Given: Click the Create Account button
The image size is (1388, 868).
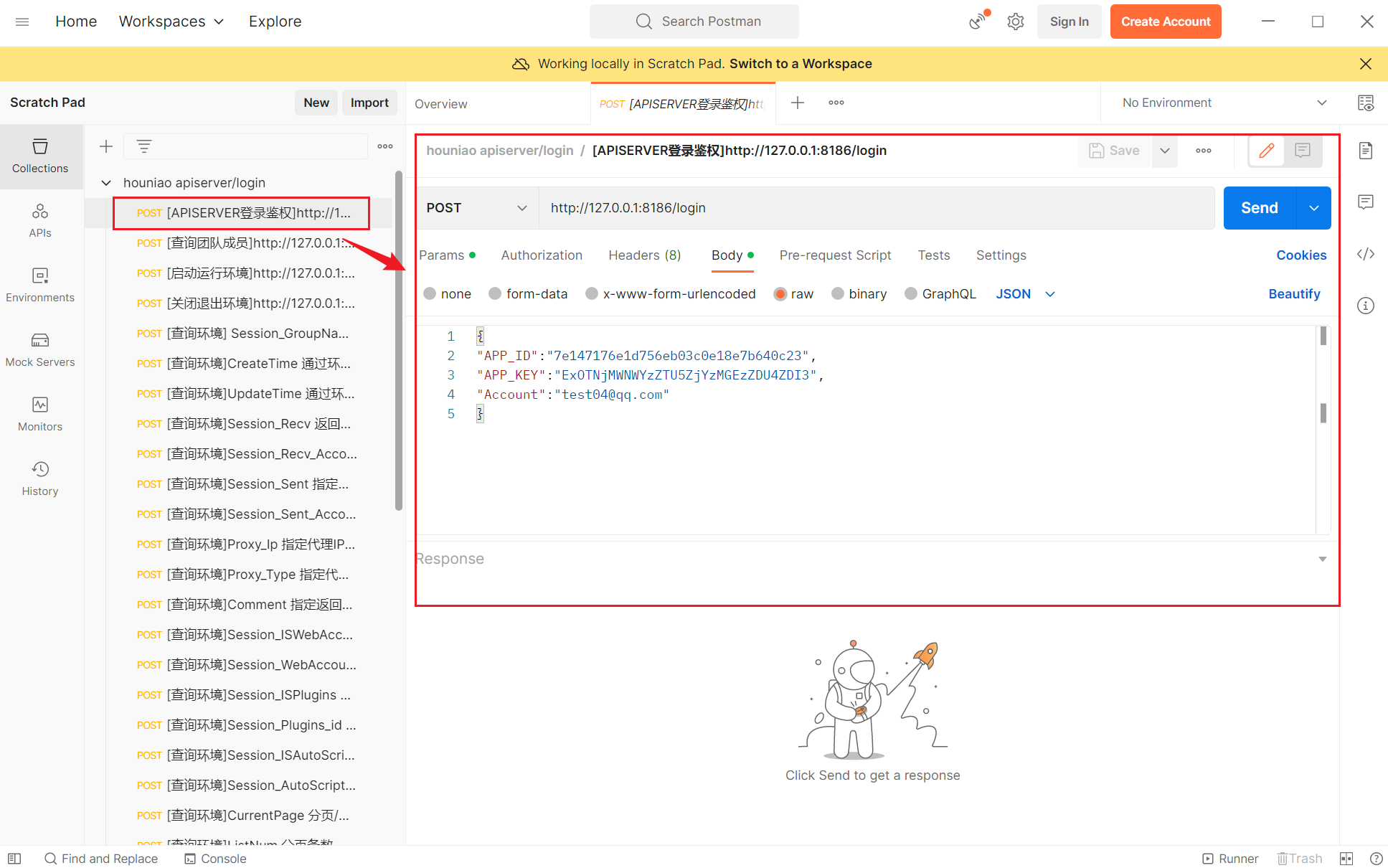Looking at the screenshot, I should click(x=1166, y=22).
